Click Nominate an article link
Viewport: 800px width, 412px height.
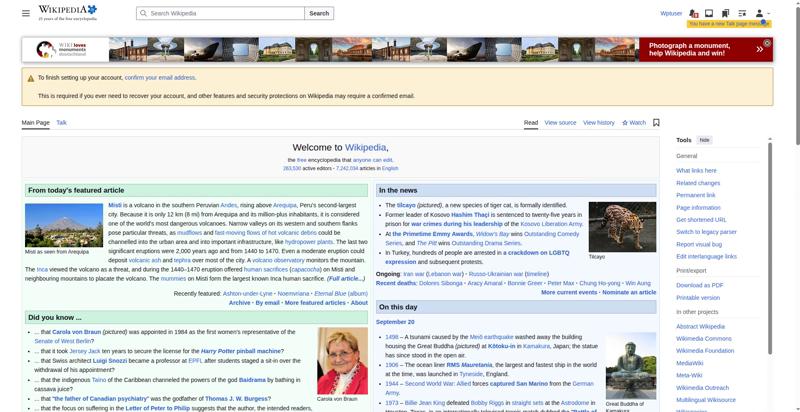click(629, 293)
